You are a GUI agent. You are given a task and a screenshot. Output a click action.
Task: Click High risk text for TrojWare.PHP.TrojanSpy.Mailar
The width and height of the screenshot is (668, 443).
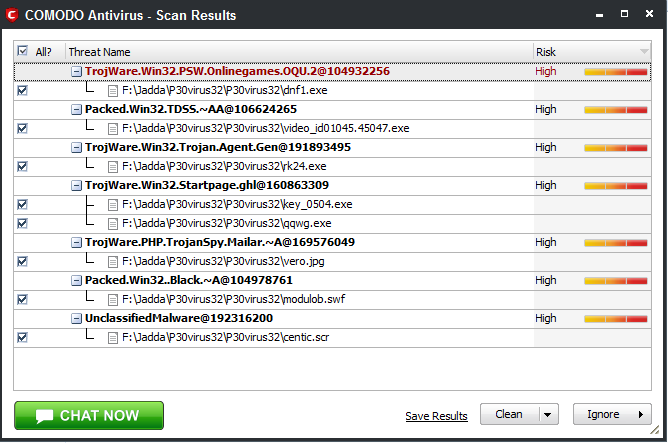[x=546, y=242]
